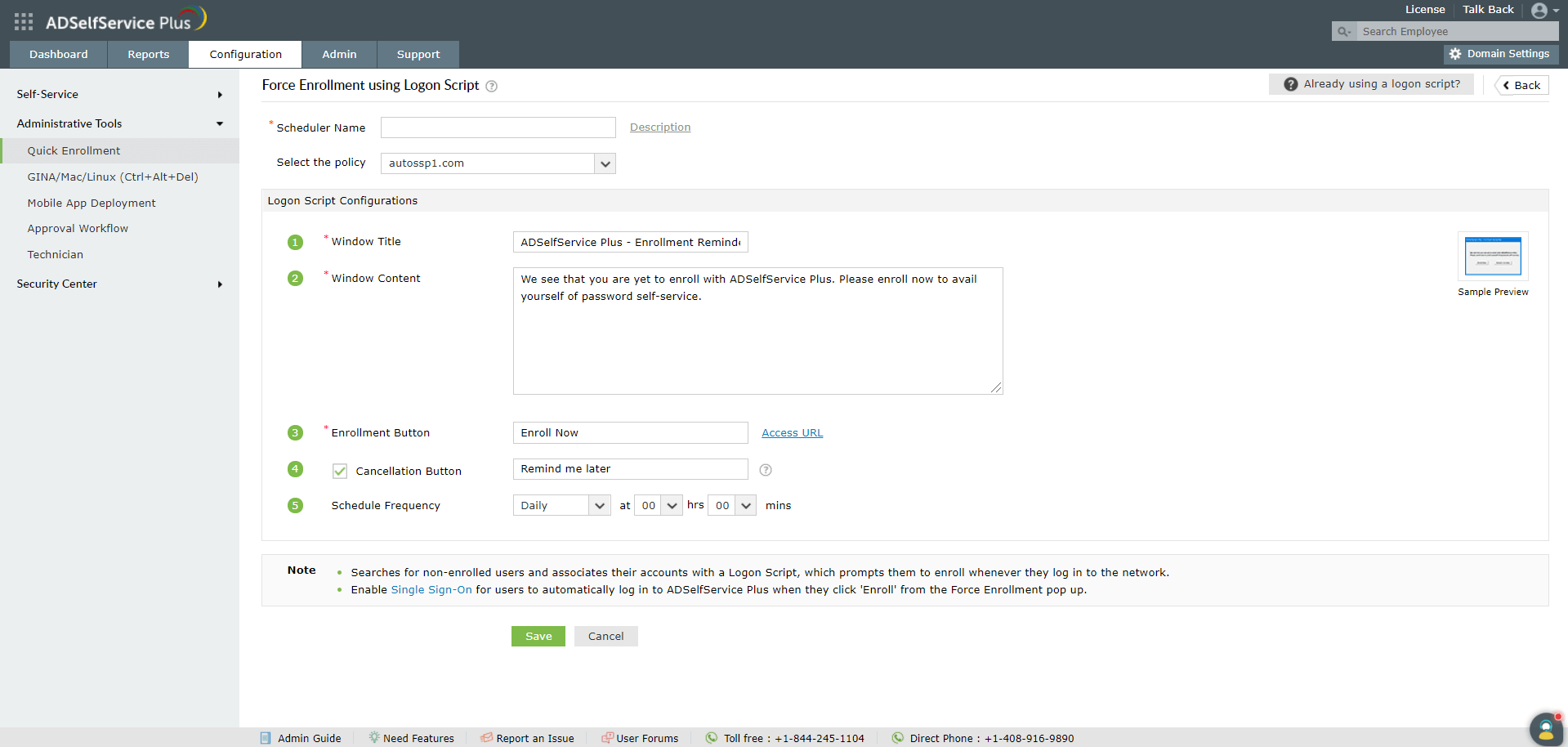Click the Back button
This screenshot has height=747, width=1568.
(x=1521, y=86)
